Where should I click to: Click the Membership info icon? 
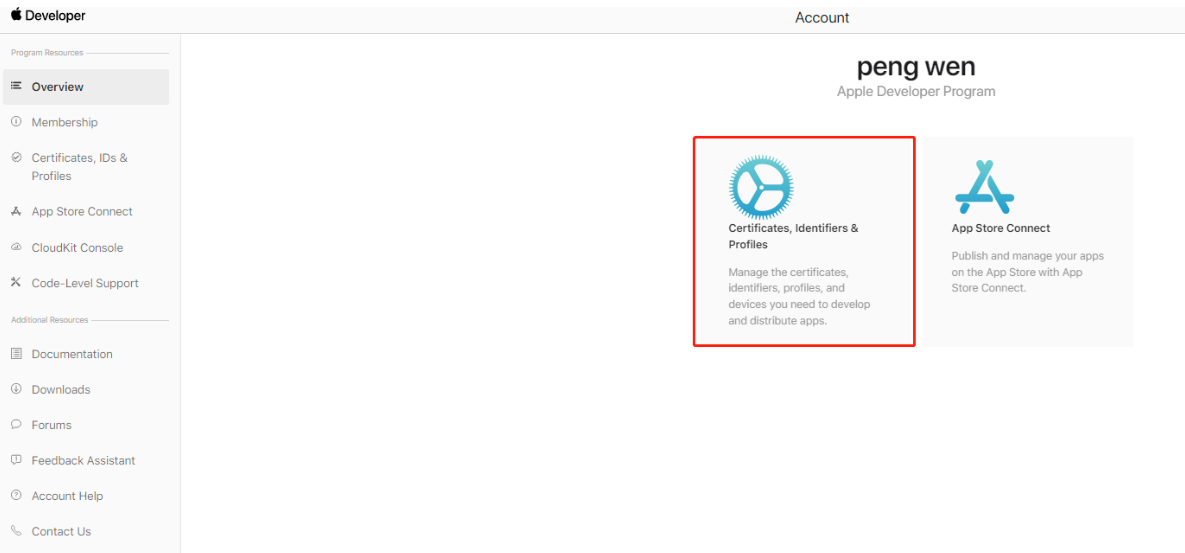16,122
